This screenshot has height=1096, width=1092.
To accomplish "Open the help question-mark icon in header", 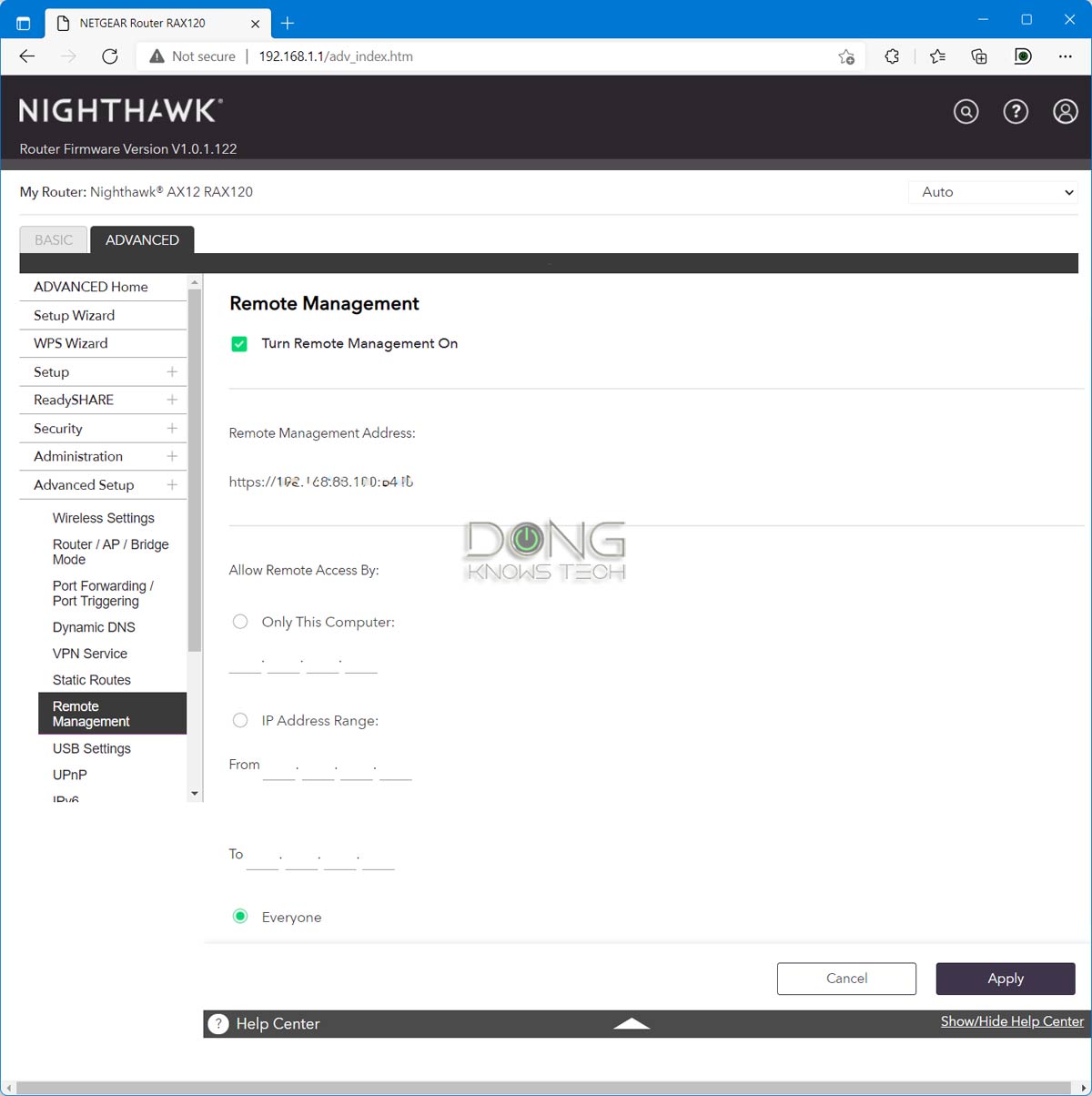I will (1016, 111).
